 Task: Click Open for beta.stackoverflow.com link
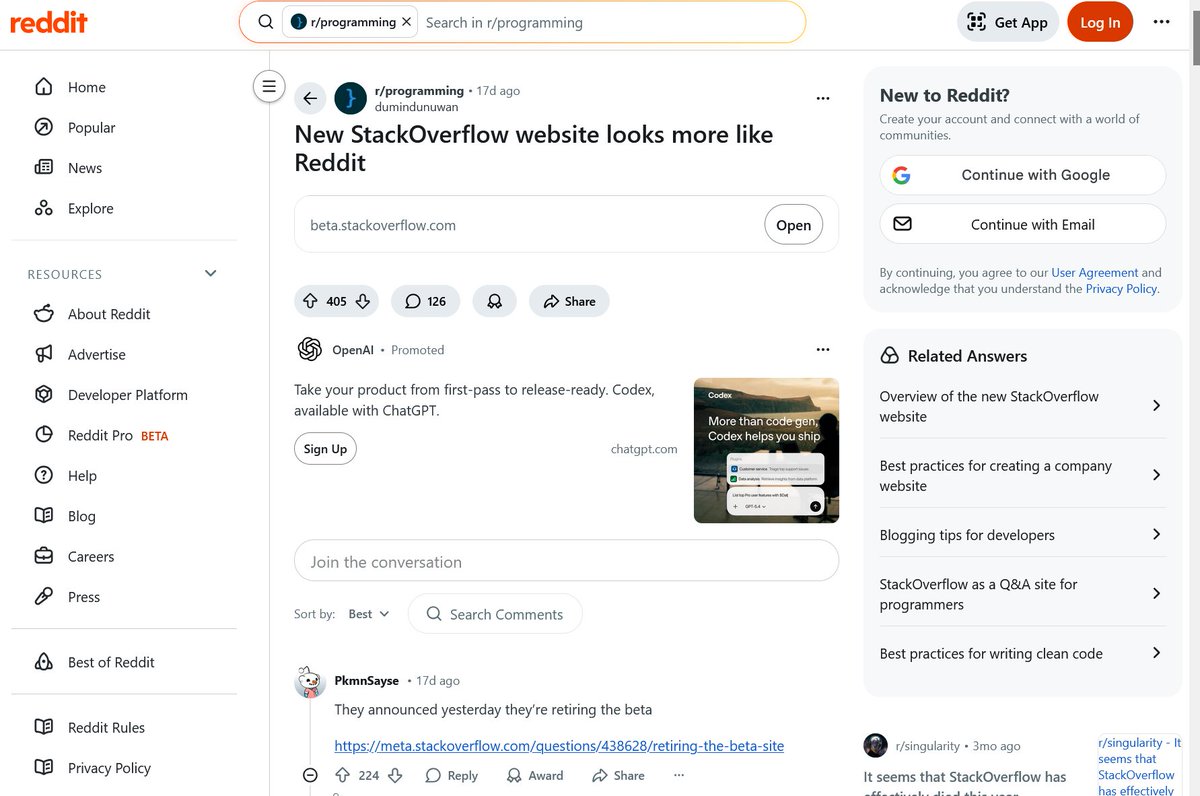point(793,225)
